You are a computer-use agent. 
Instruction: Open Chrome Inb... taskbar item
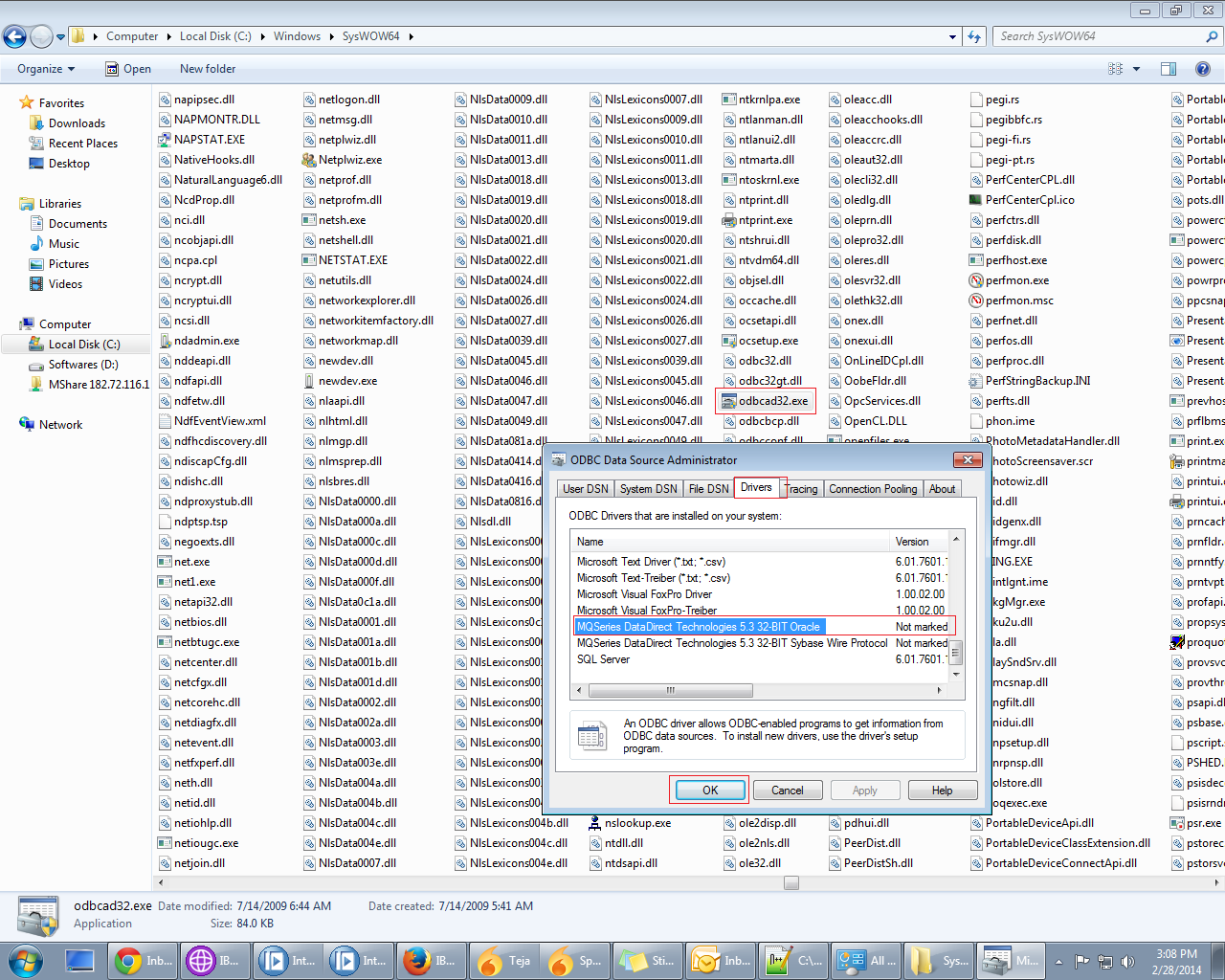145,960
